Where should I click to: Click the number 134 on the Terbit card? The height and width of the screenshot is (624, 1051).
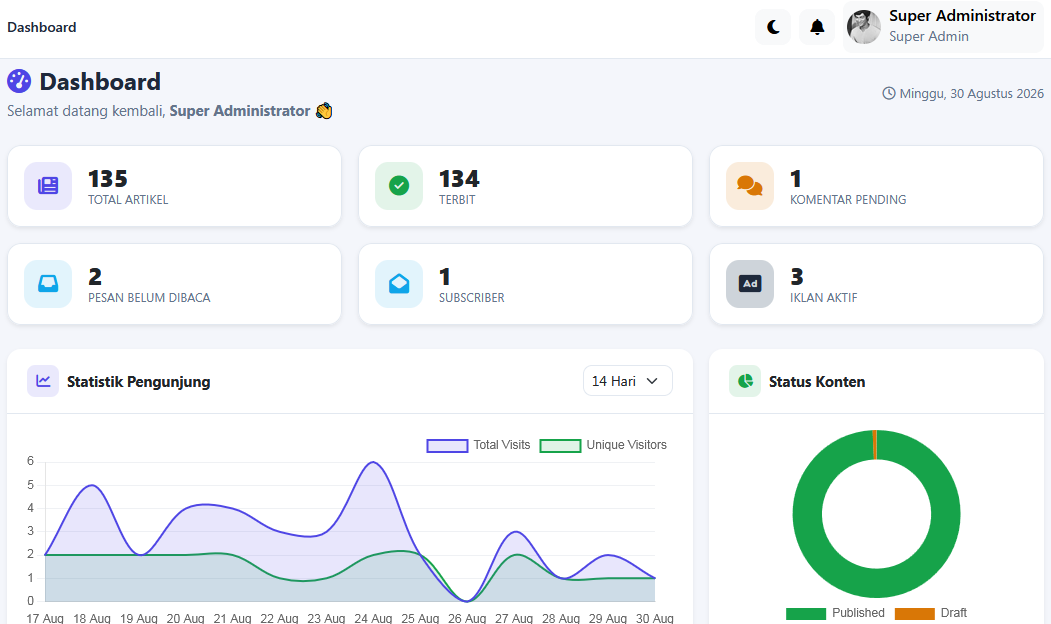coord(459,179)
